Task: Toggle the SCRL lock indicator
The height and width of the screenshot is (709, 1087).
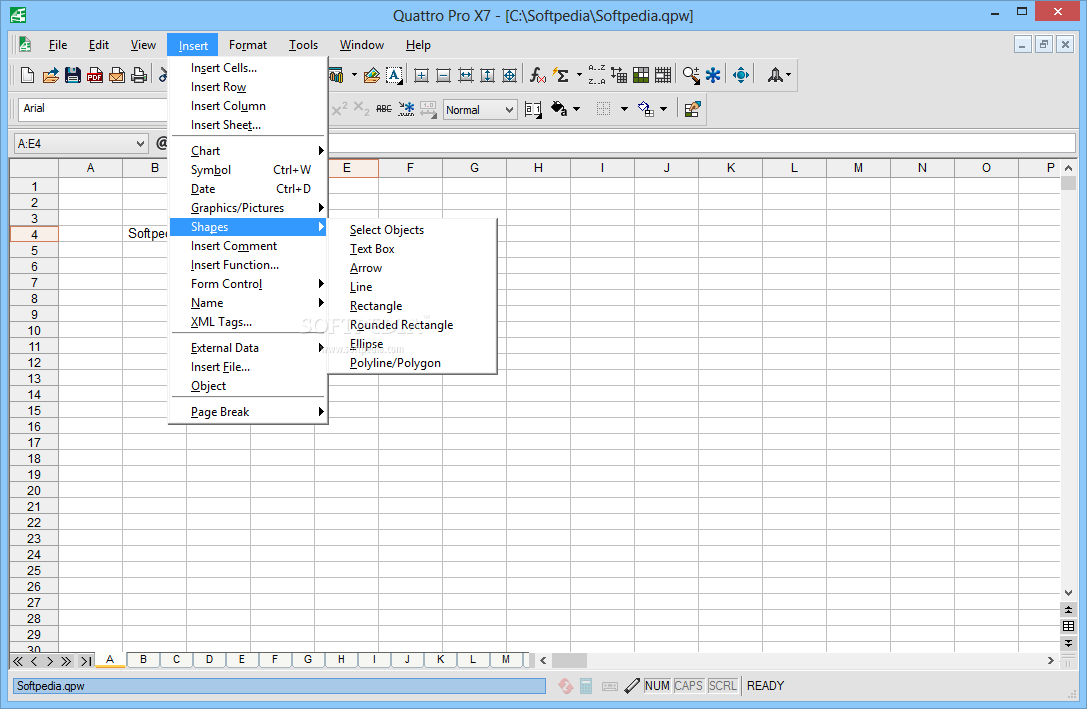Action: pos(722,686)
